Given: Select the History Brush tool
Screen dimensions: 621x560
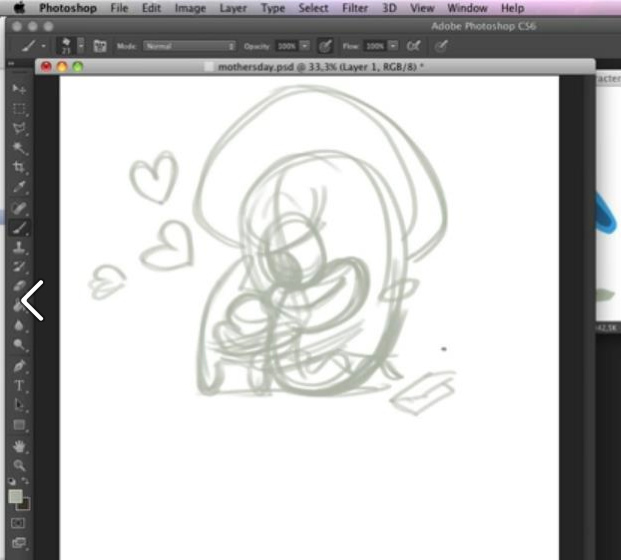Looking at the screenshot, I should pos(19,266).
